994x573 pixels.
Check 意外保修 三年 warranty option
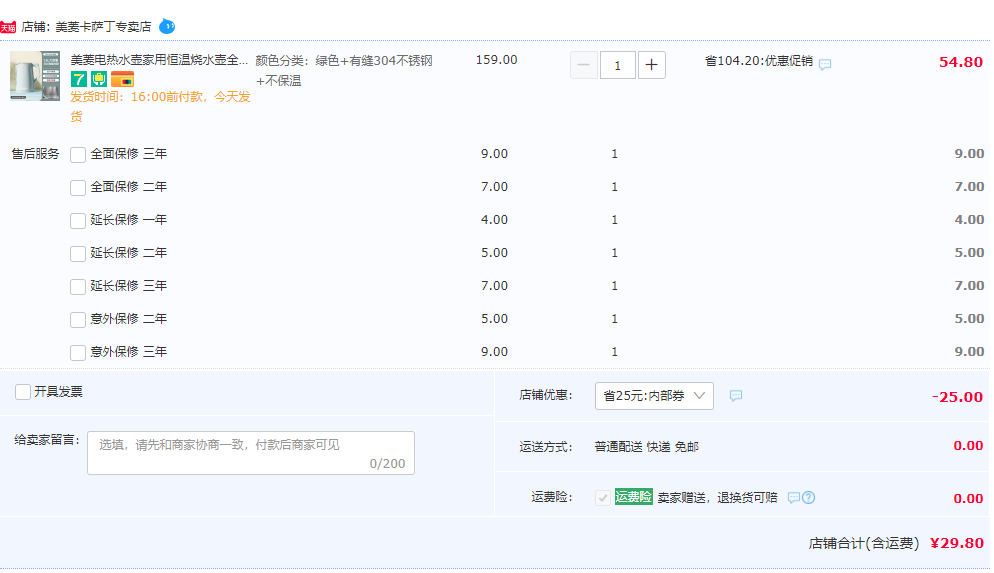(x=78, y=352)
